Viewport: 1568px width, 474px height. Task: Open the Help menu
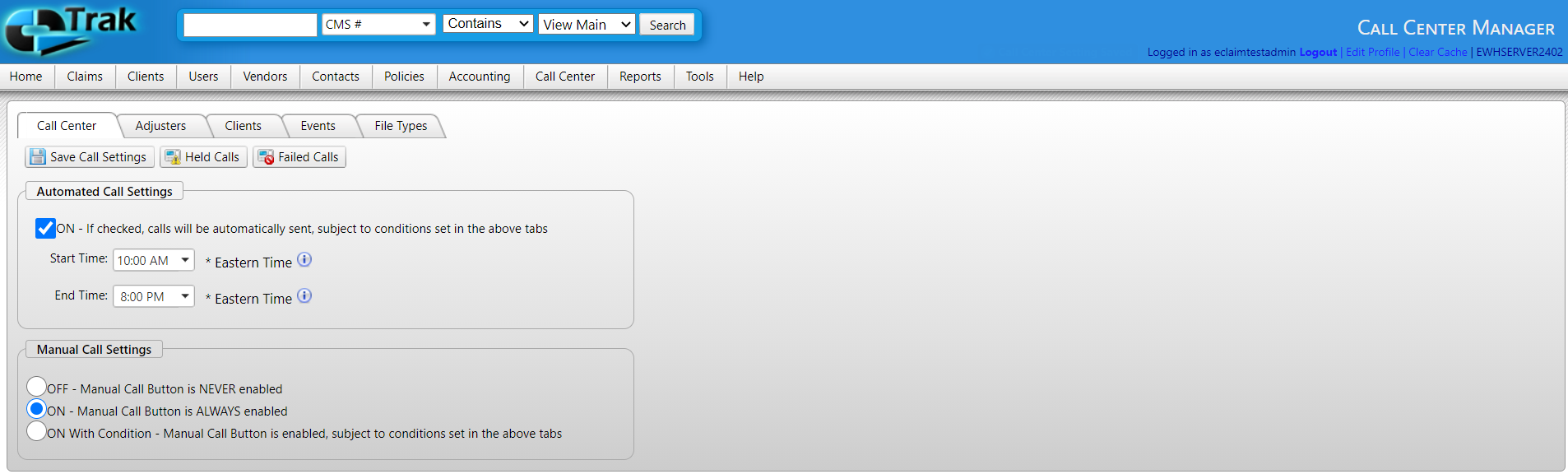(751, 77)
